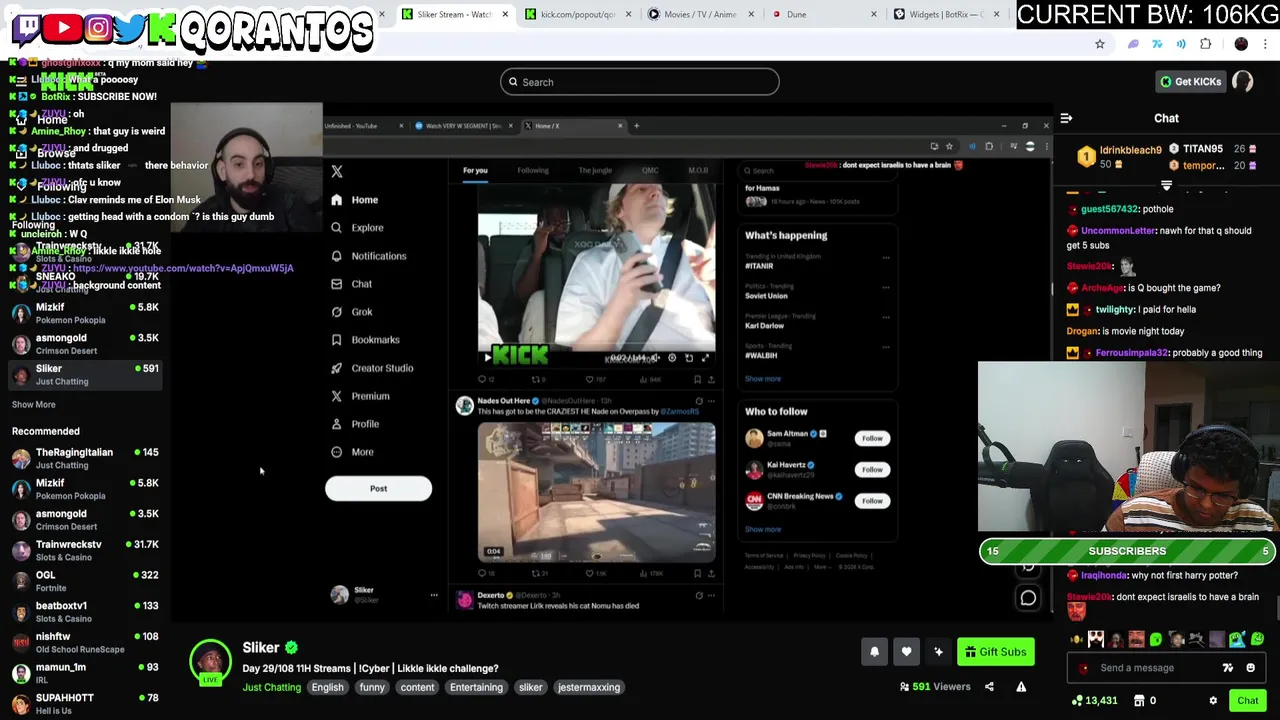This screenshot has width=1280, height=720.
Task: Open TheRagingItalian in Recommended list
Action: coord(85,458)
